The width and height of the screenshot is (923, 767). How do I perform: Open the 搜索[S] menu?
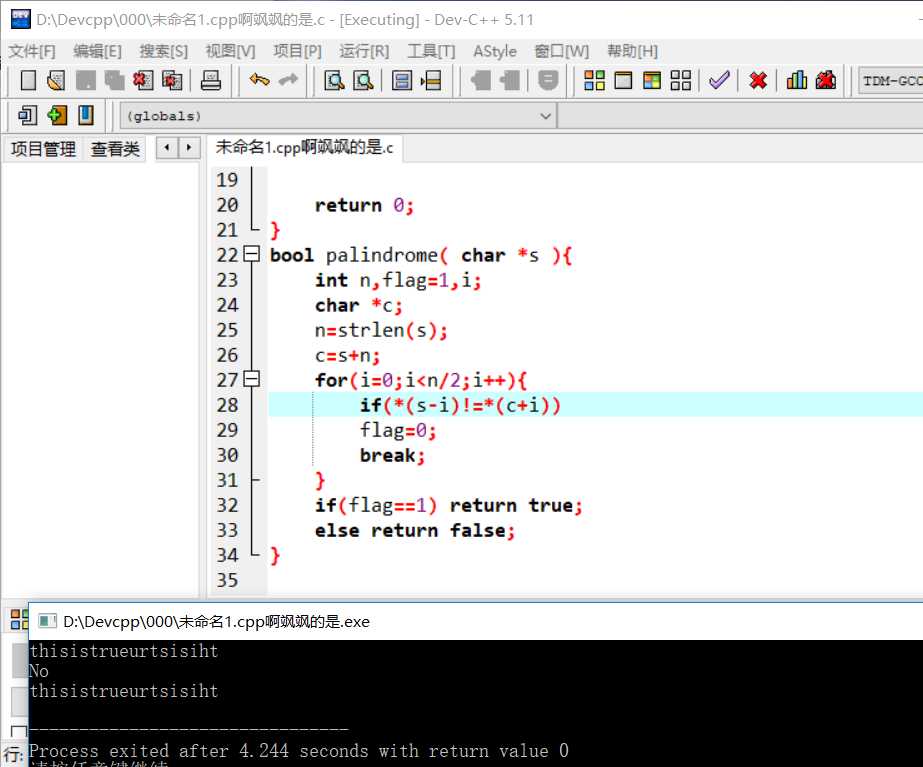pyautogui.click(x=164, y=51)
